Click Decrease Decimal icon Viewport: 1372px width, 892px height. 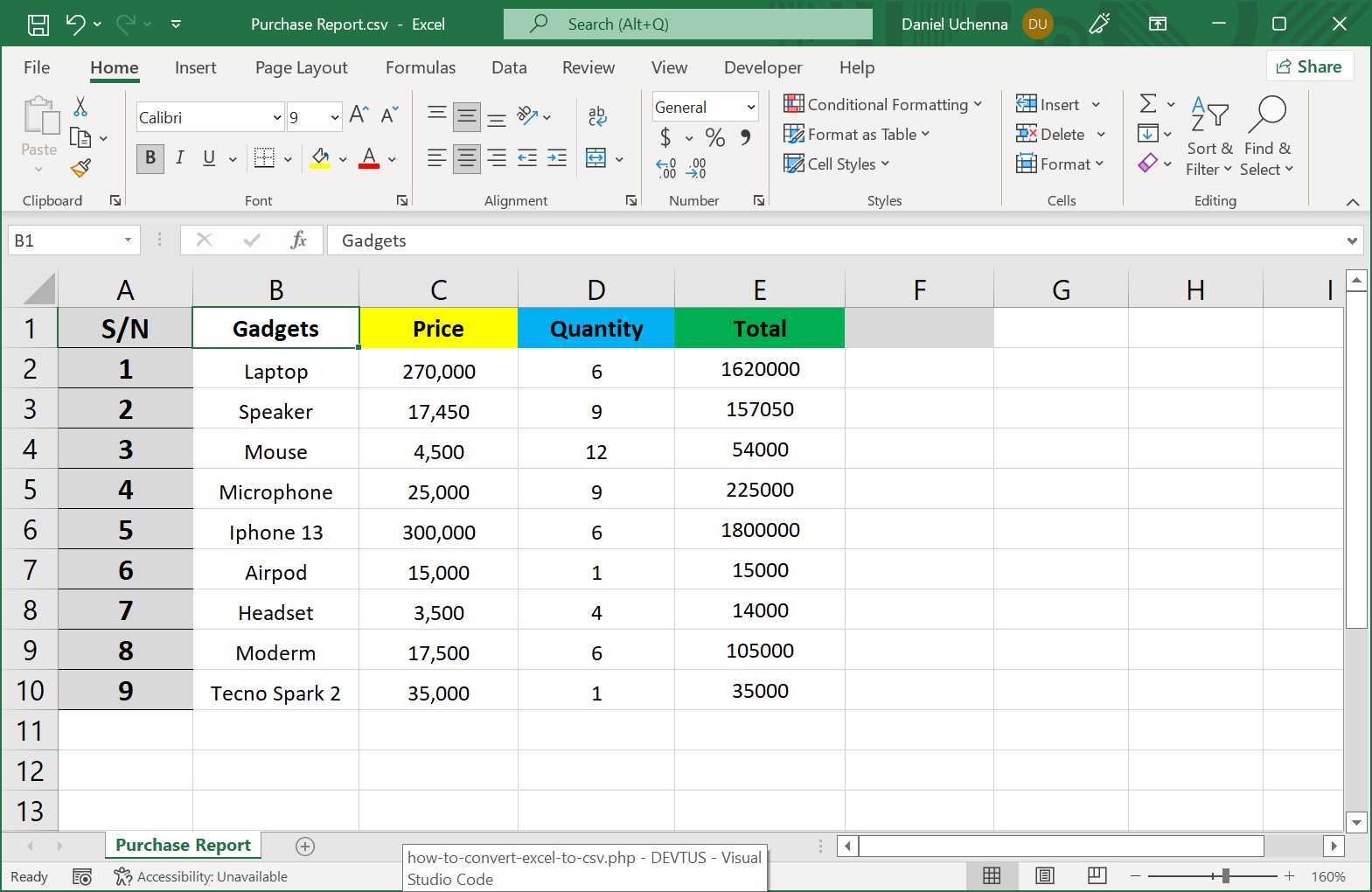click(697, 168)
